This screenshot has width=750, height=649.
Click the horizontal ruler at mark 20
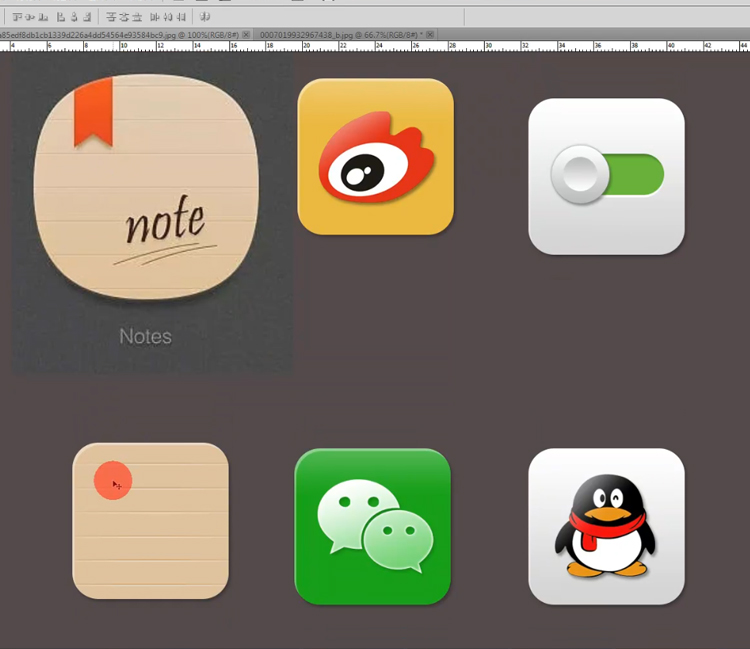307,46
